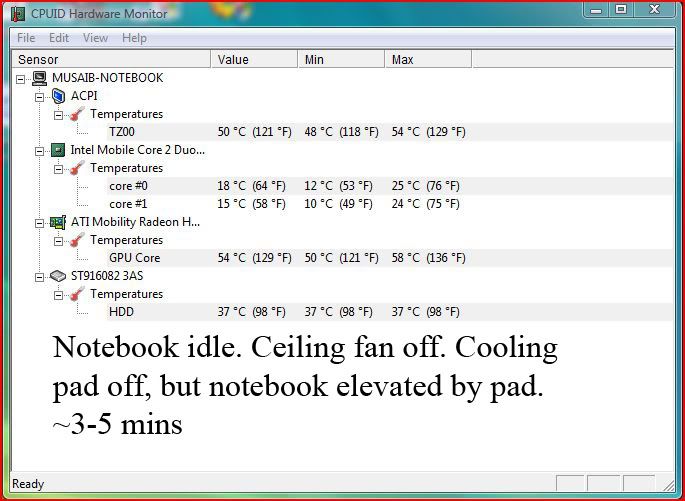Image resolution: width=685 pixels, height=501 pixels.
Task: Click GPU Core min 50 °C (121 °F)
Action: tap(342, 258)
